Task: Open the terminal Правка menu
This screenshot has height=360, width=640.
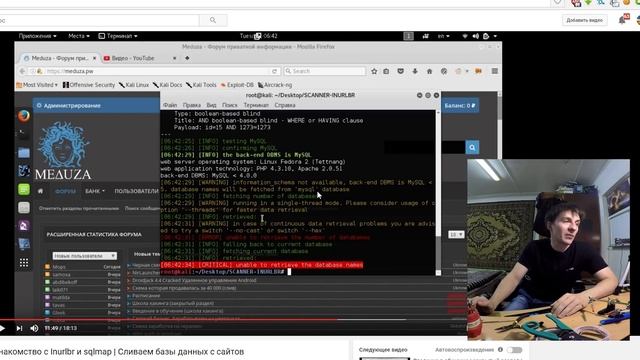Action: tap(191, 105)
